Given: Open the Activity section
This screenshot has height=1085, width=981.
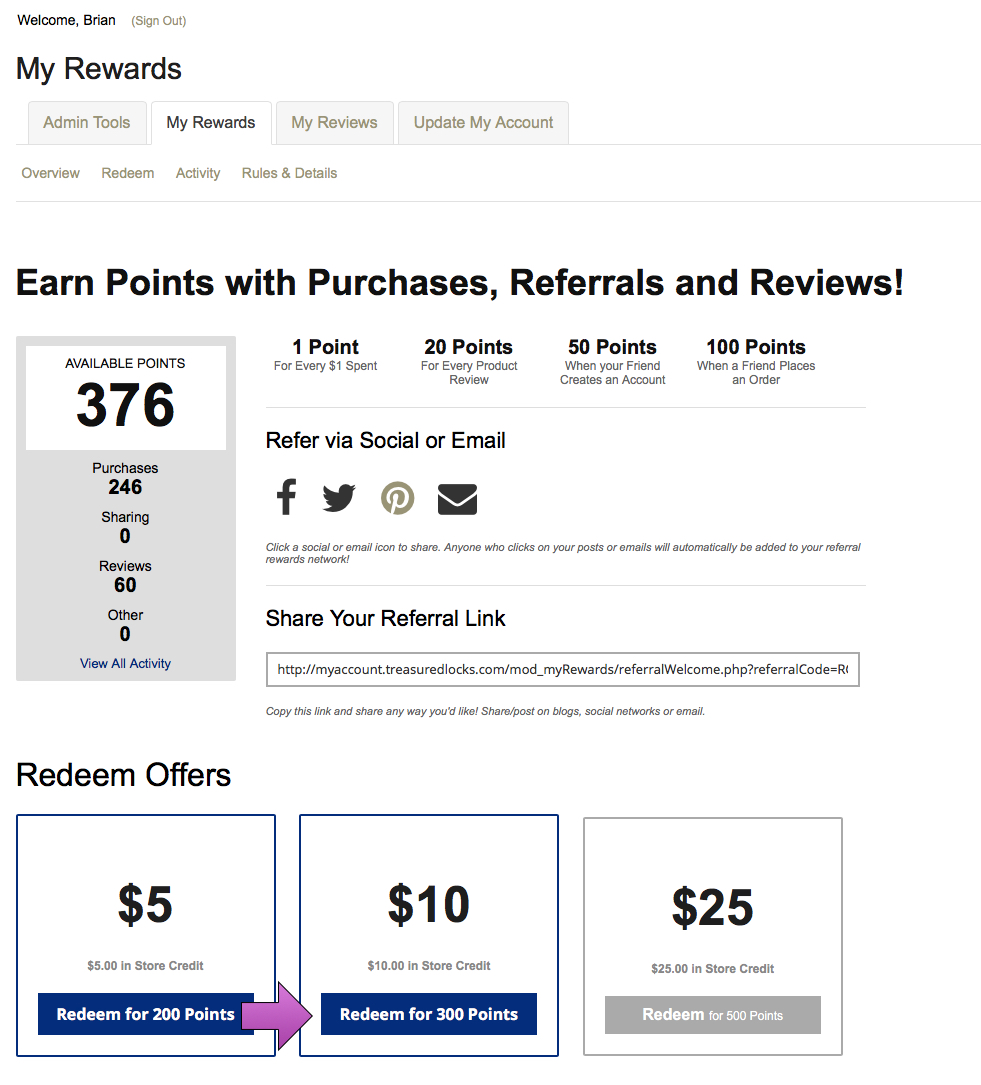Looking at the screenshot, I should pos(197,173).
